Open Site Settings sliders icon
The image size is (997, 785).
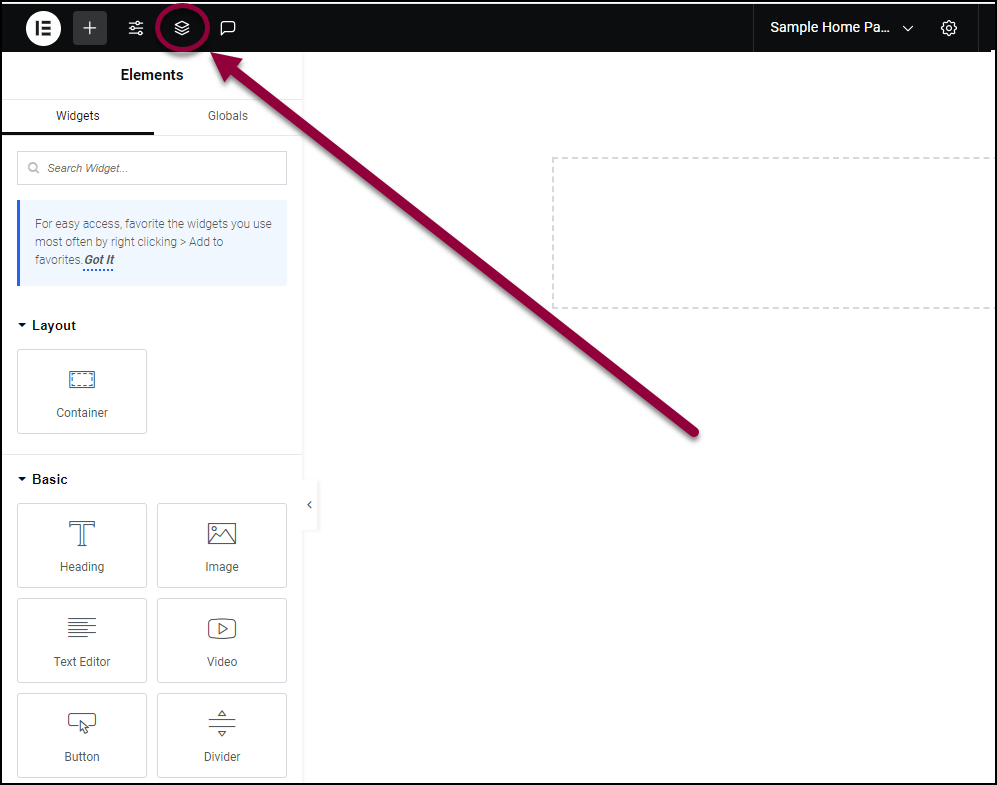click(x=136, y=28)
